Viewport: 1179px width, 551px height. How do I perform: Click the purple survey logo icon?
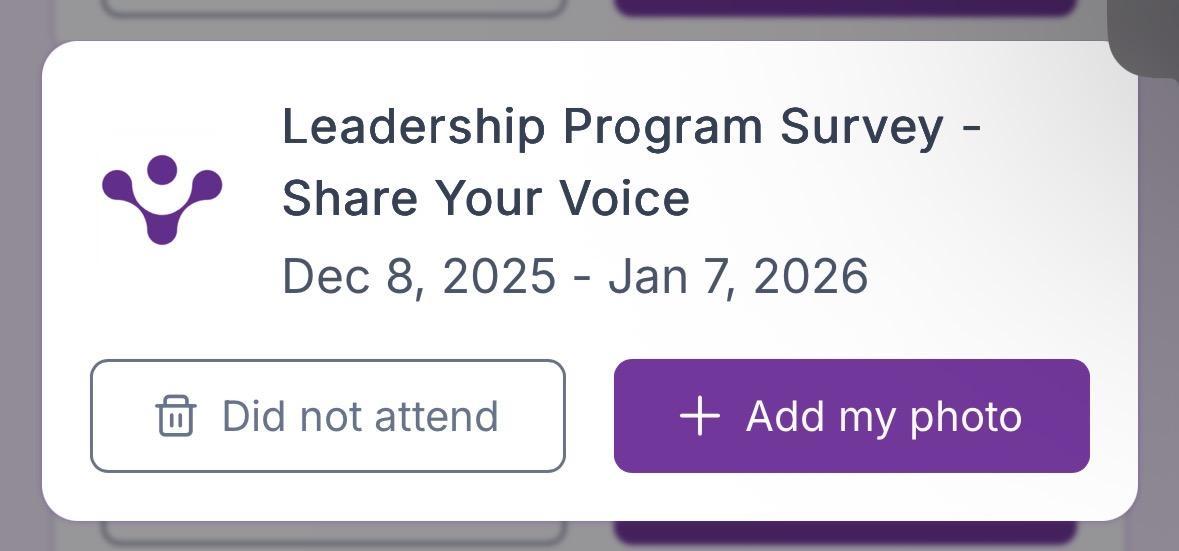(x=162, y=198)
